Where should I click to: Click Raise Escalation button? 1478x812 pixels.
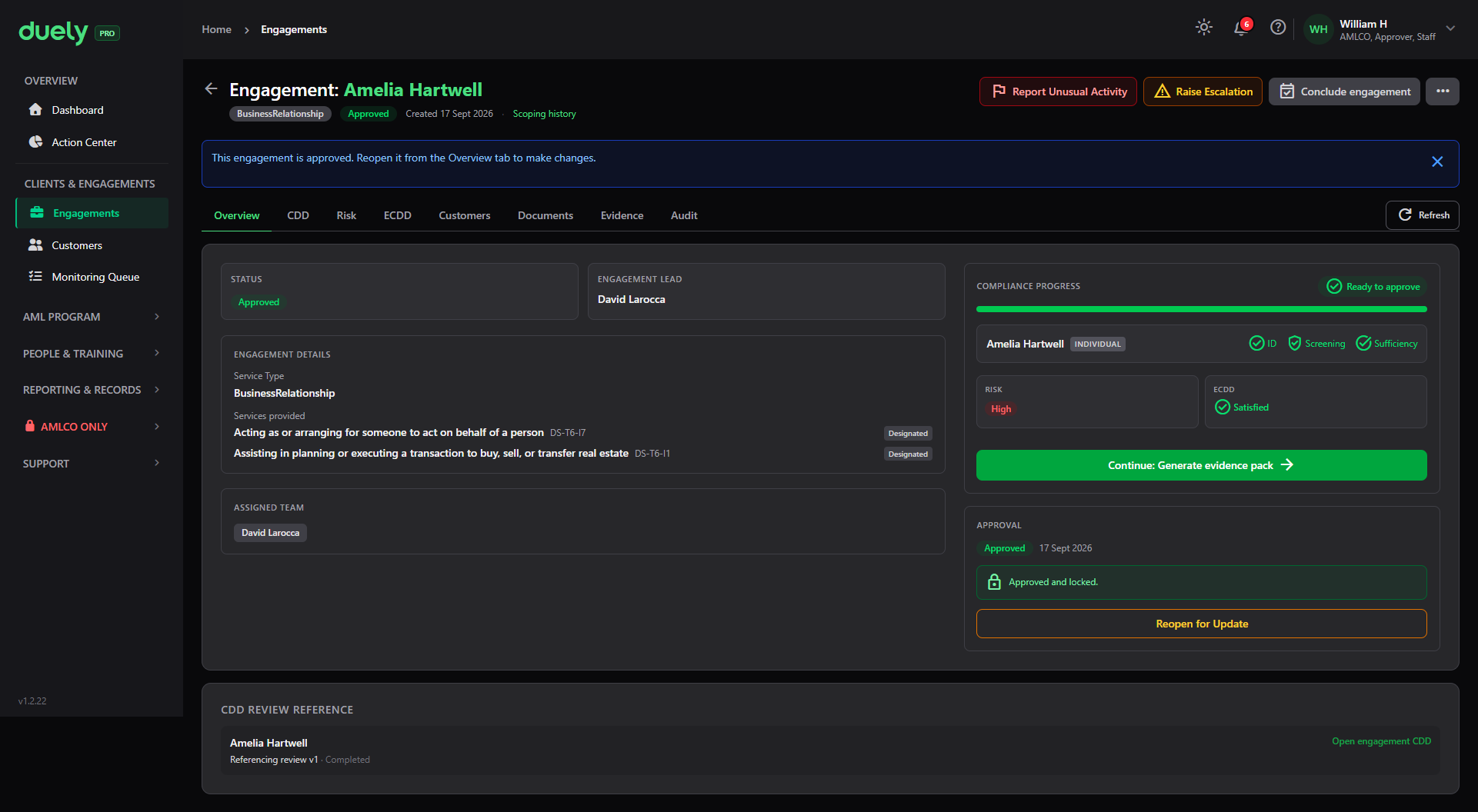(x=1203, y=92)
